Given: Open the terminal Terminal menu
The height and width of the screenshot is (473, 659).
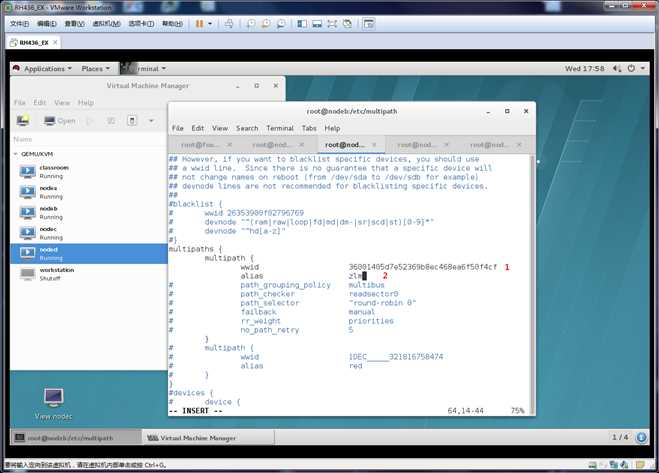Looking at the screenshot, I should point(280,128).
